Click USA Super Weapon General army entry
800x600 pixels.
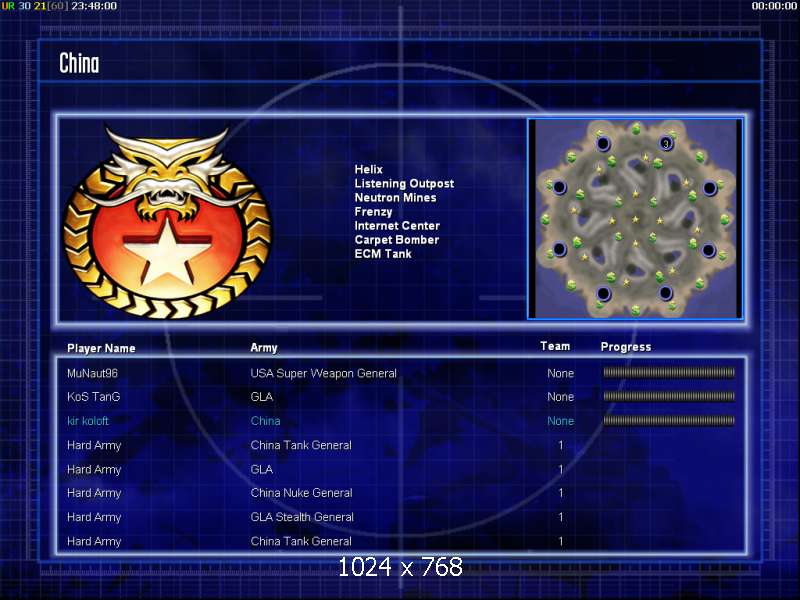coord(323,373)
